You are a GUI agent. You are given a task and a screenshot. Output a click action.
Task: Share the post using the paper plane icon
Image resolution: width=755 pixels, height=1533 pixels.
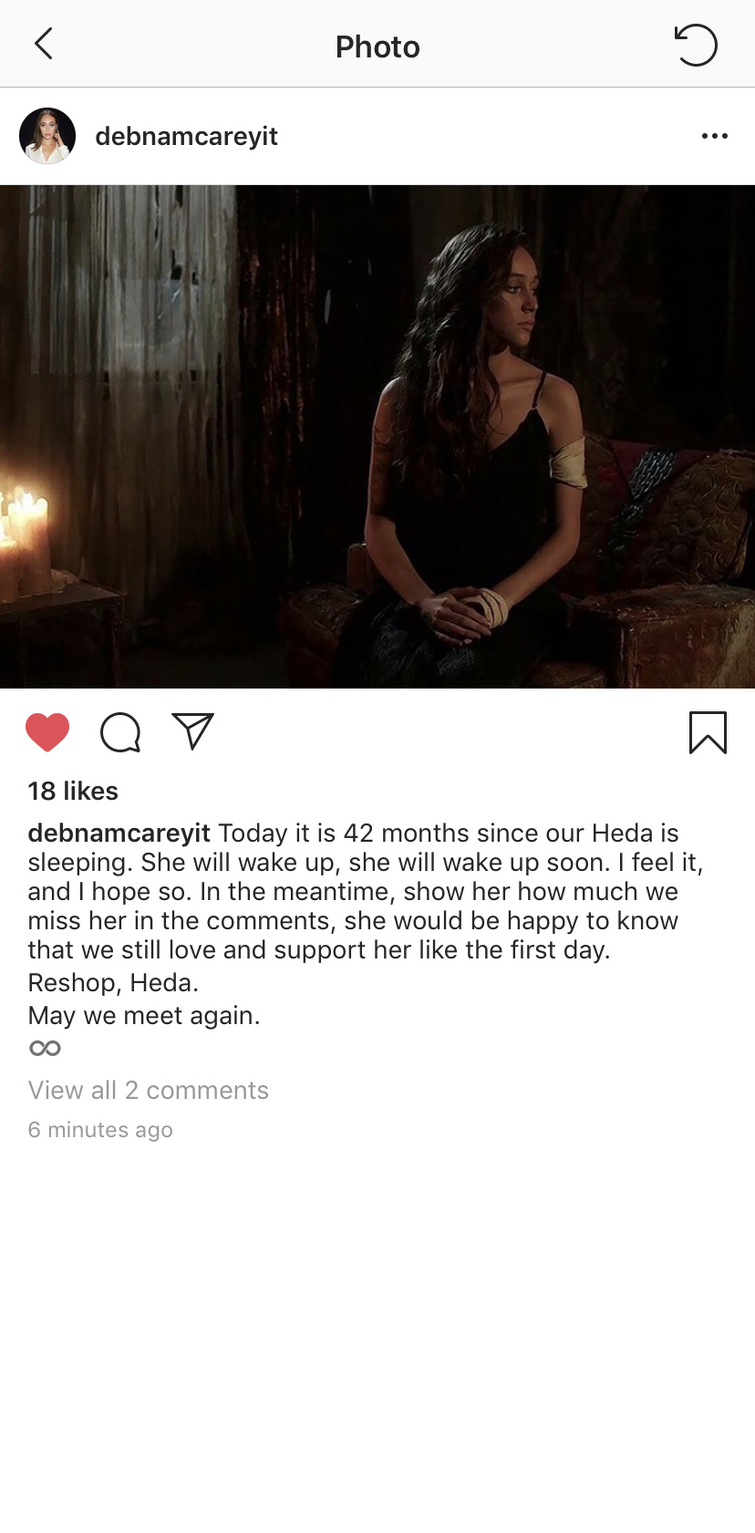tap(193, 731)
